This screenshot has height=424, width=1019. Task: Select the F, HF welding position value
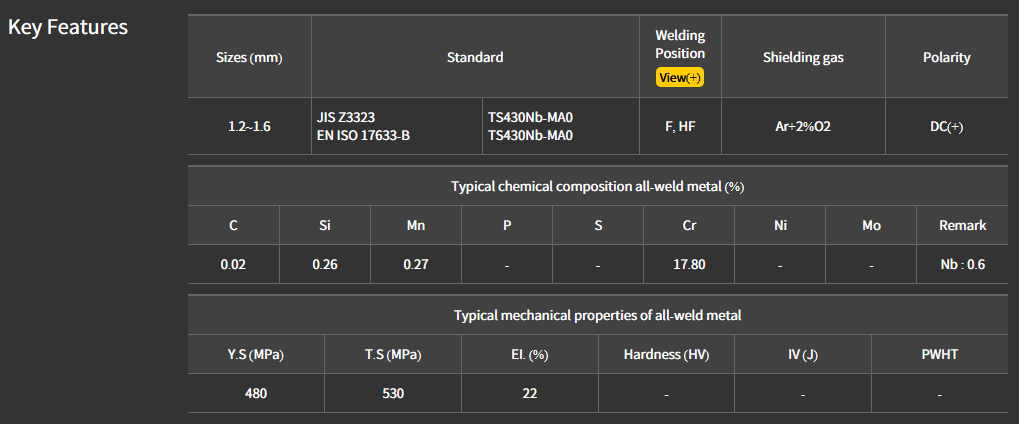[x=680, y=126]
